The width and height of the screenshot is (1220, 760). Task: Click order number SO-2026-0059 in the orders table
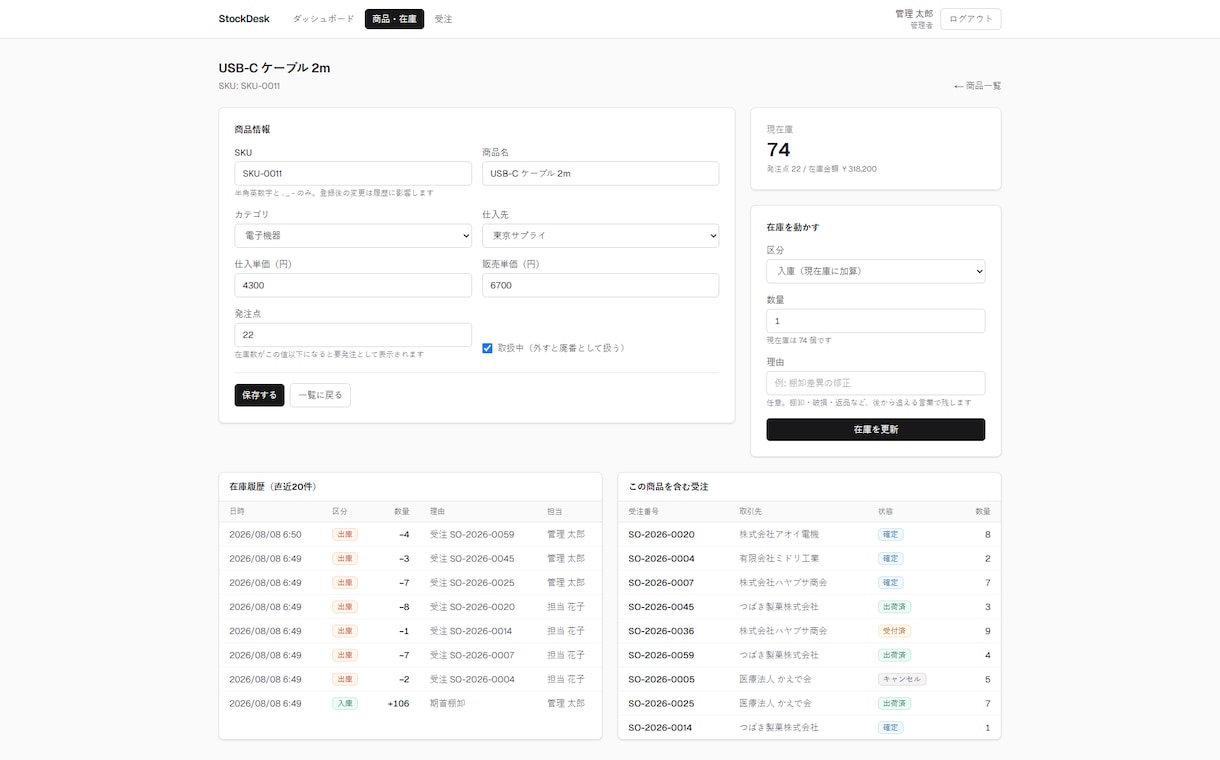click(x=661, y=655)
